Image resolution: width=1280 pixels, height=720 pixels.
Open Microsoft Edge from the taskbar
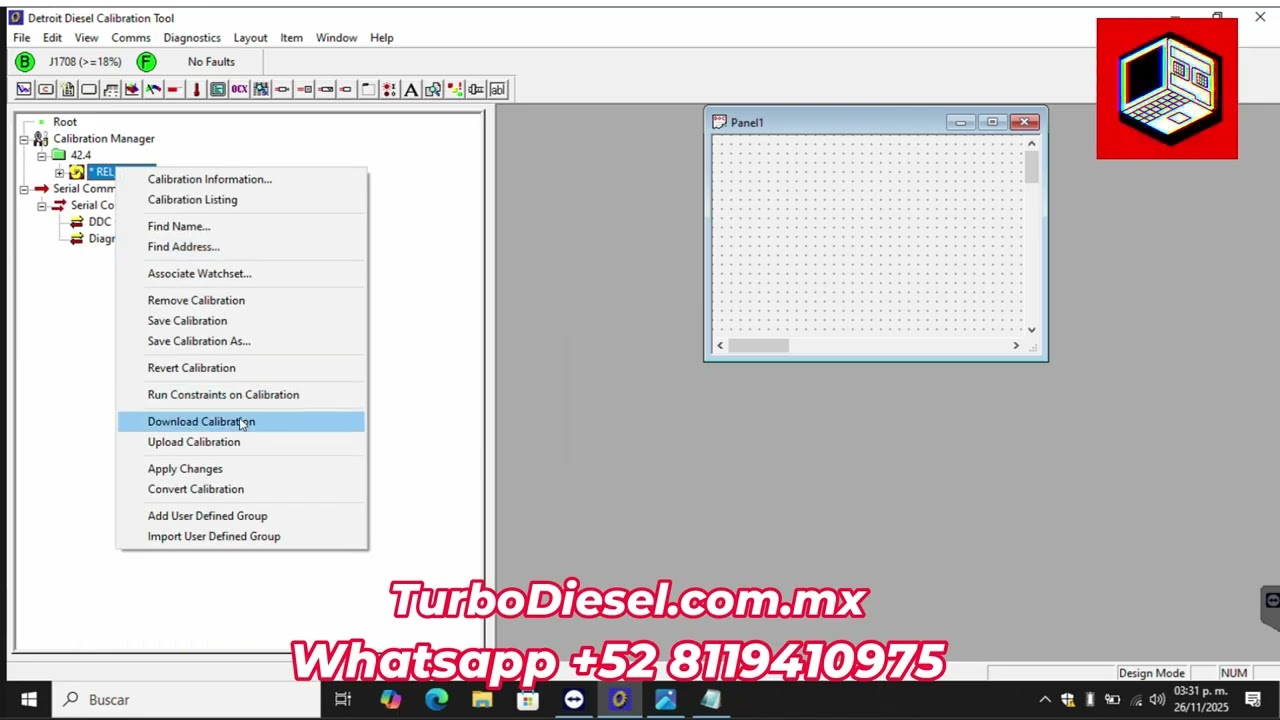coord(436,700)
